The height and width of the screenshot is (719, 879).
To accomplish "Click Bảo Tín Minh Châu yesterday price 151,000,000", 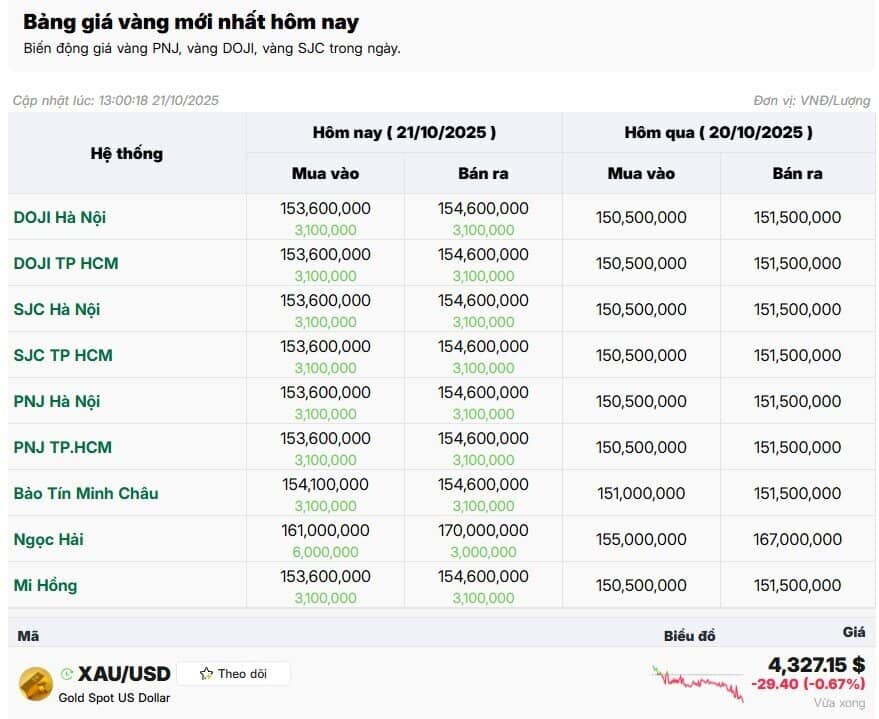I will 641,493.
